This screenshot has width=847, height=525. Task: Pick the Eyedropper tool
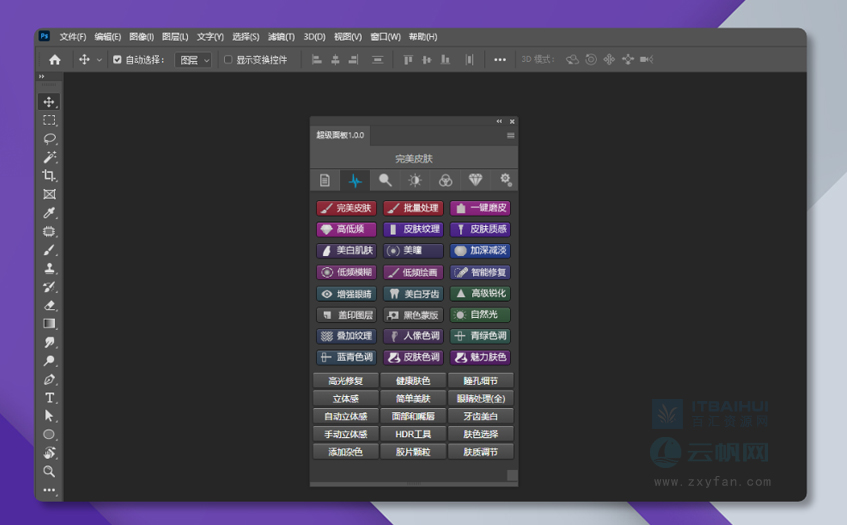click(x=49, y=213)
